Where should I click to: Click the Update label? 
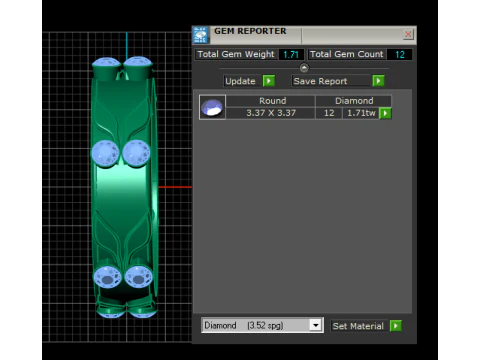tap(240, 81)
